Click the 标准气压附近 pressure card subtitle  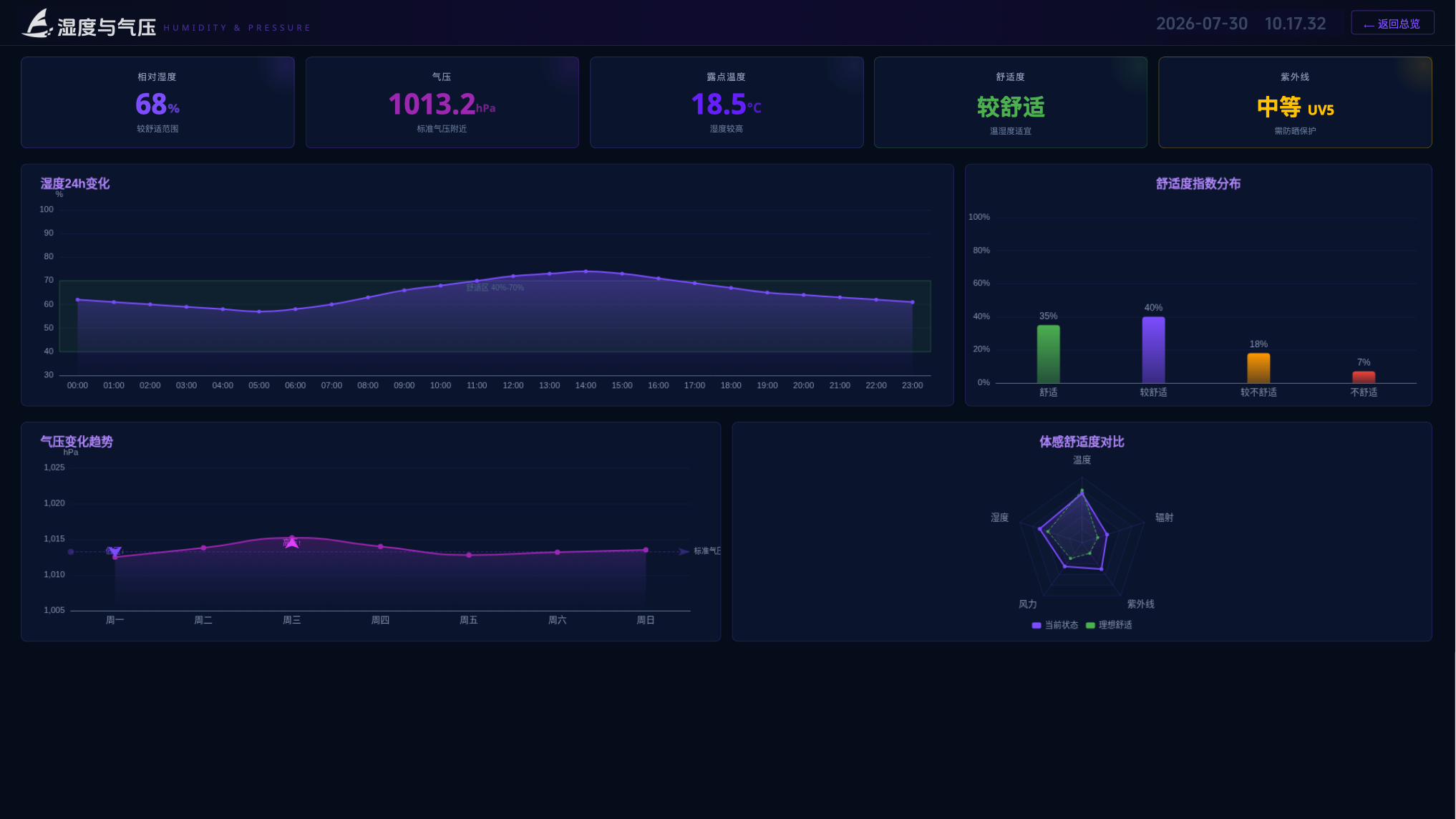click(442, 129)
